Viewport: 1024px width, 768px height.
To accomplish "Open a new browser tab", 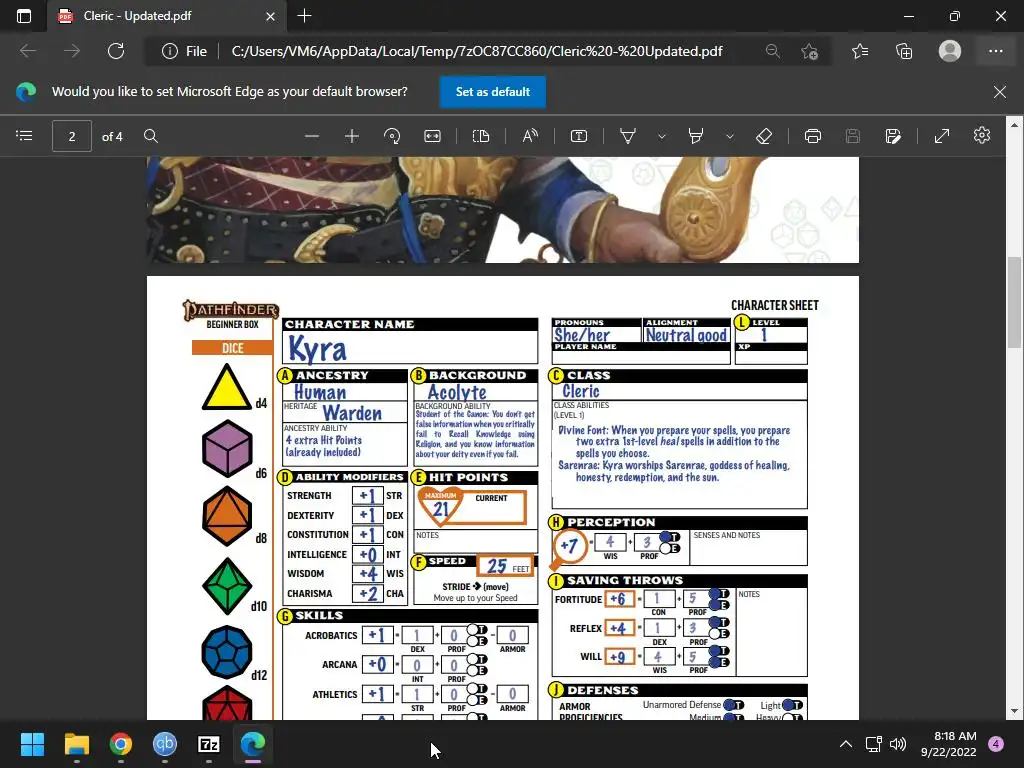I will [304, 16].
